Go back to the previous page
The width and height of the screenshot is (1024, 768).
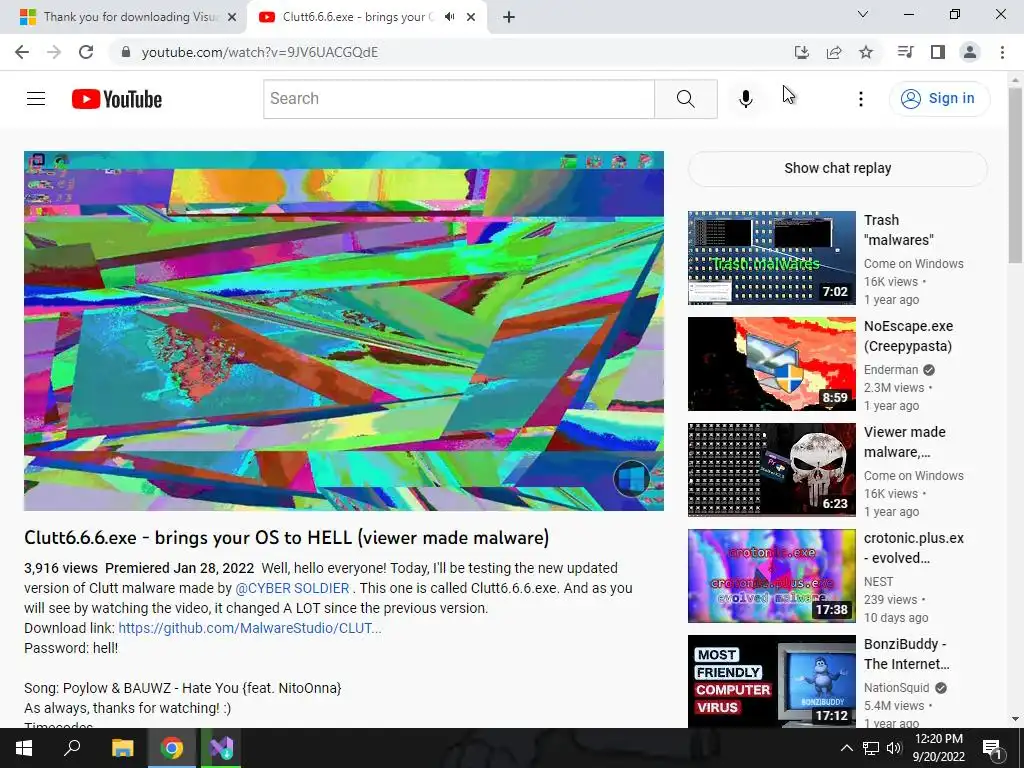coord(22,52)
